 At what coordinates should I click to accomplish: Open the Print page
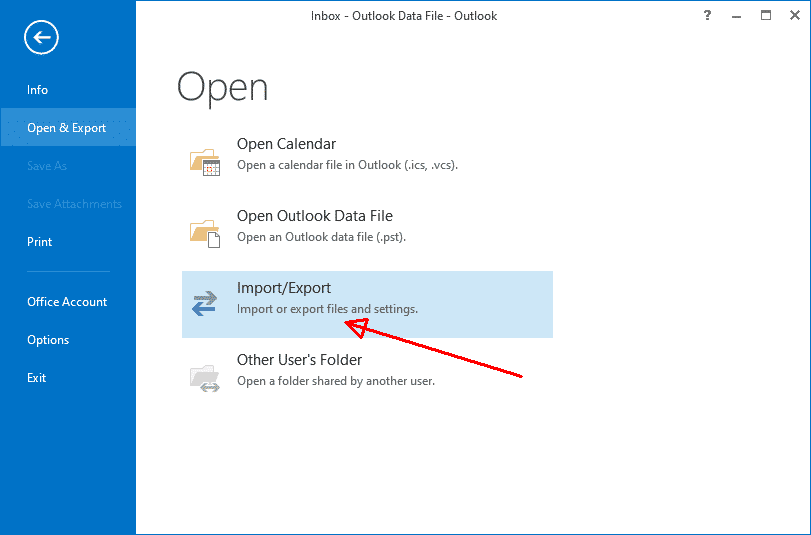click(39, 242)
